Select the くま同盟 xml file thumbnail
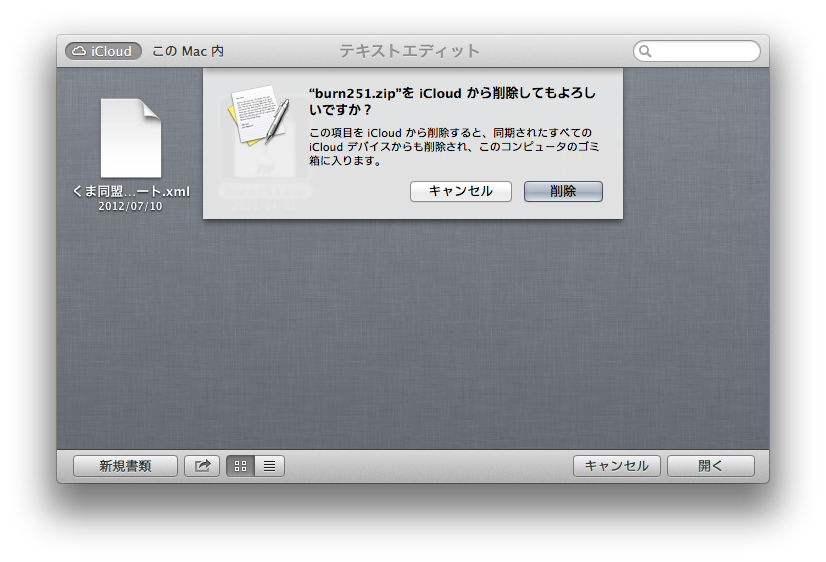Viewport: 826px width, 562px height. (x=131, y=138)
